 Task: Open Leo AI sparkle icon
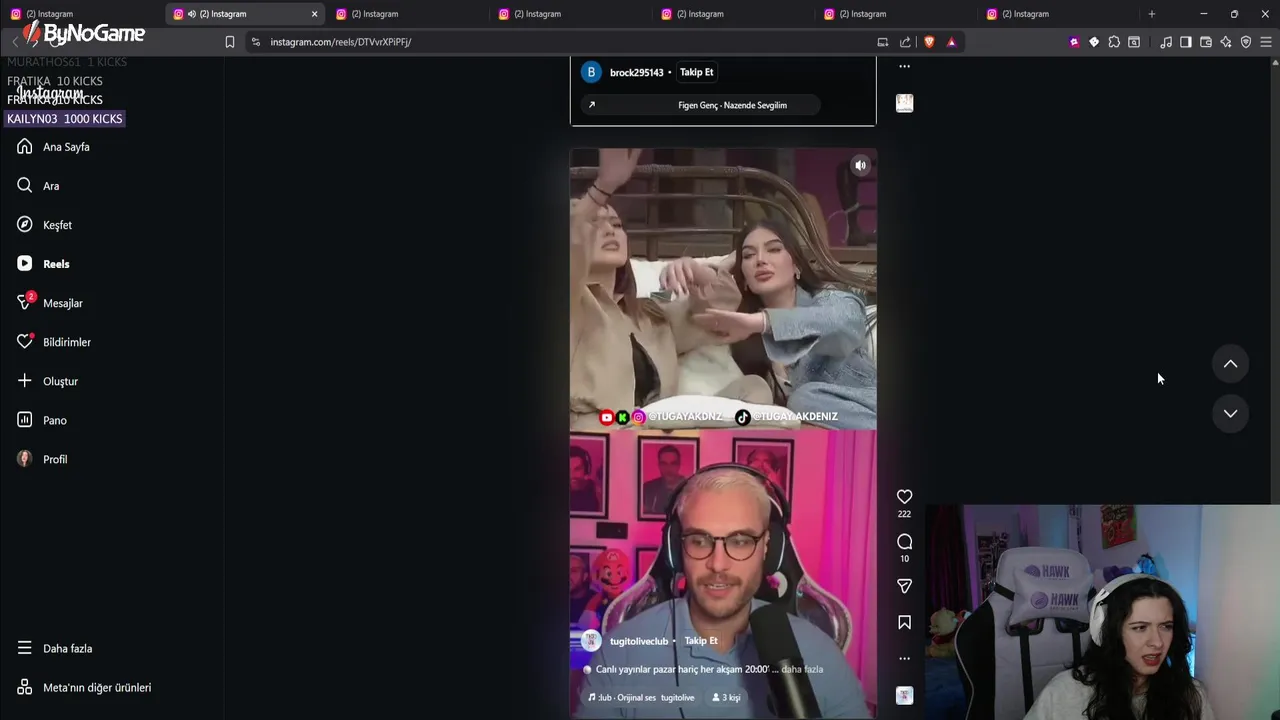pos(1226,42)
